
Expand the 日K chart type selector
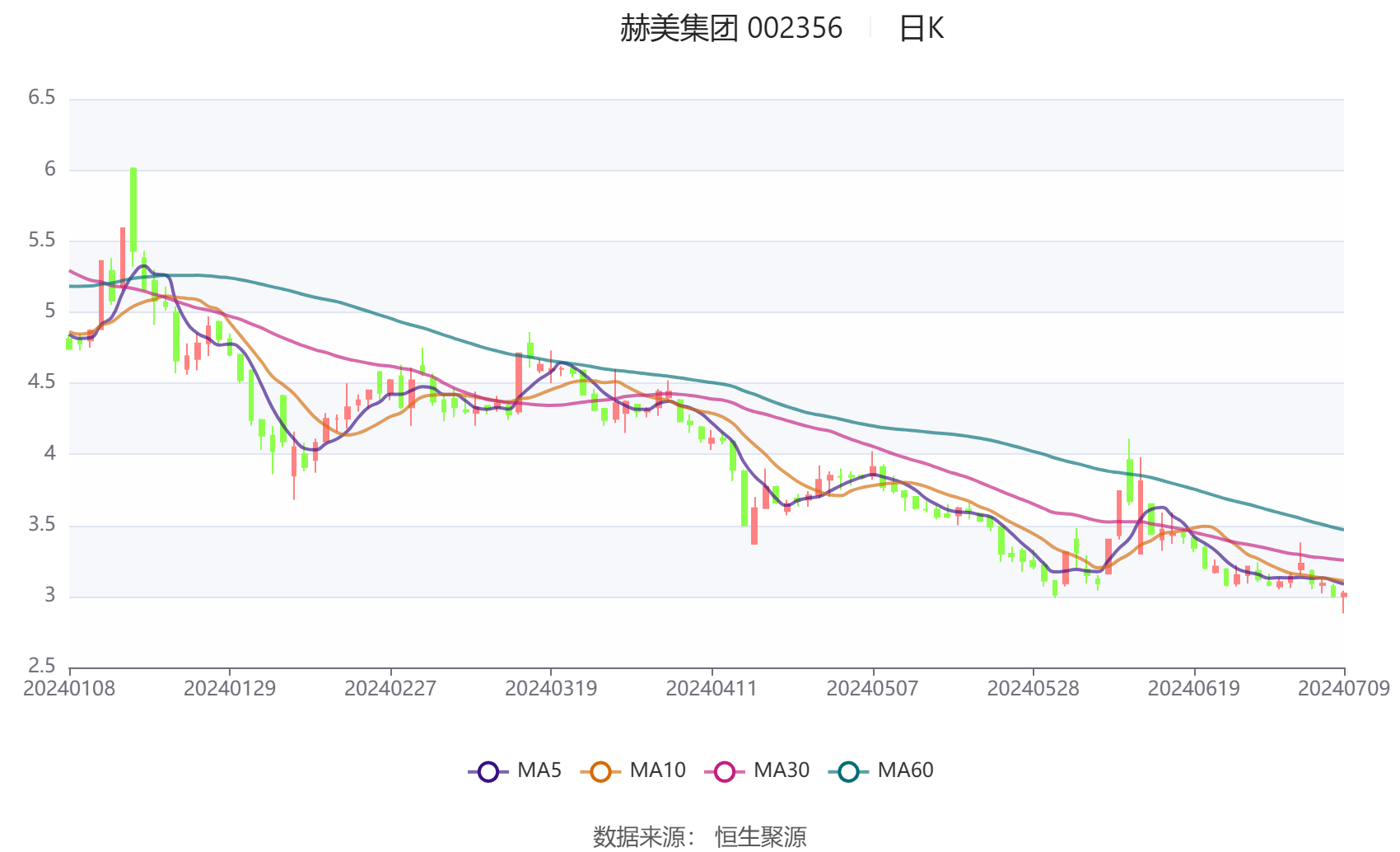pyautogui.click(x=922, y=30)
